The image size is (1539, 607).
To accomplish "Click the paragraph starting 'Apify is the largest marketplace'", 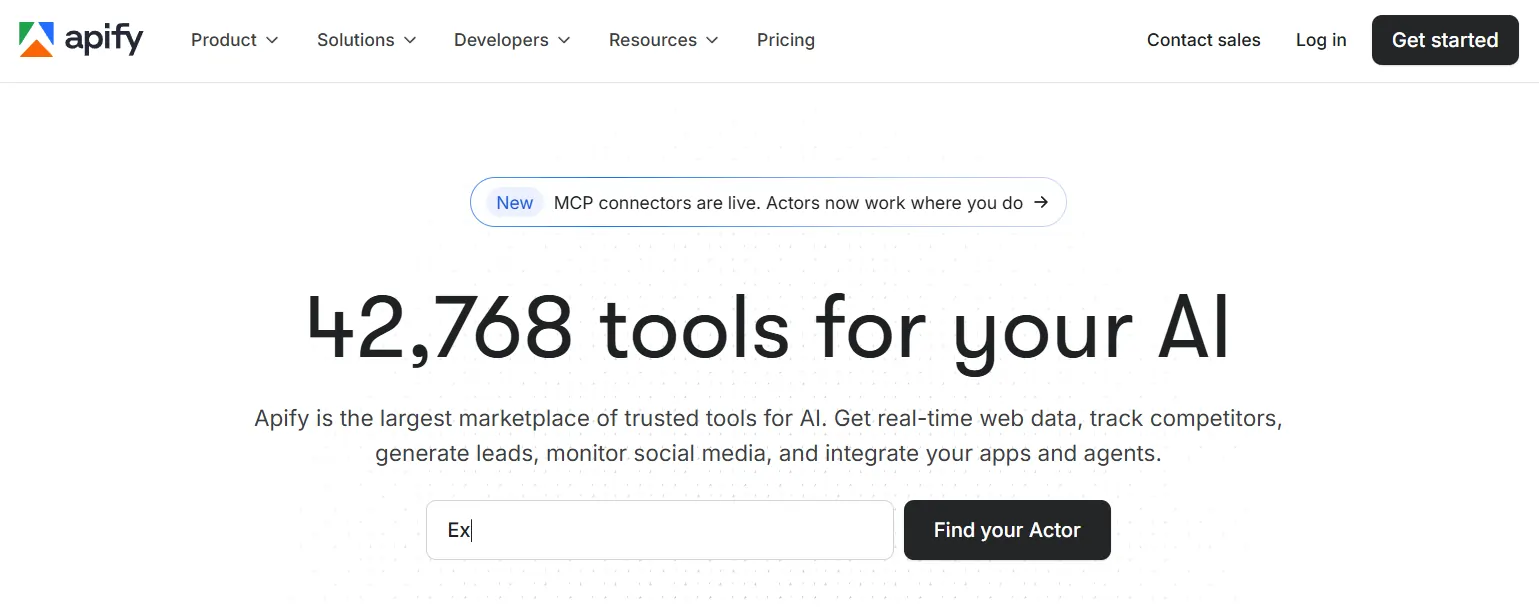I will pyautogui.click(x=768, y=435).
